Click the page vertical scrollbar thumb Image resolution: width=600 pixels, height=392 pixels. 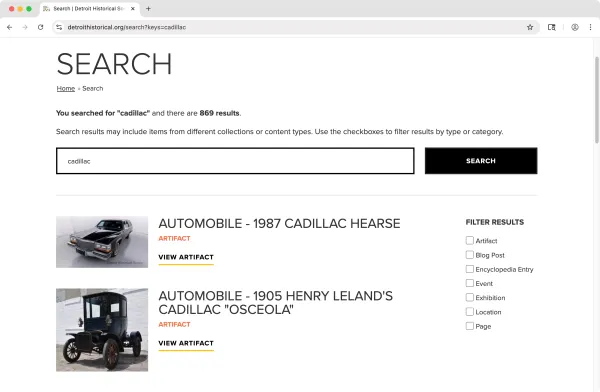pos(597,100)
